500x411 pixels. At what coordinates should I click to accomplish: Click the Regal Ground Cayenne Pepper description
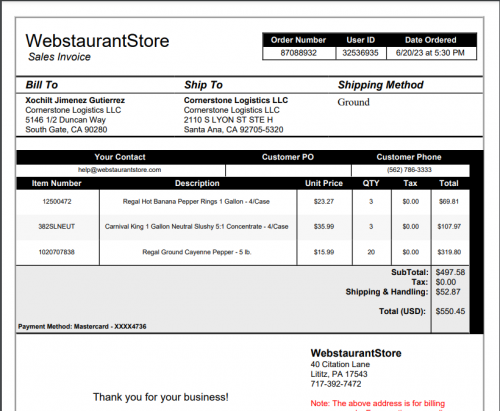coord(197,252)
